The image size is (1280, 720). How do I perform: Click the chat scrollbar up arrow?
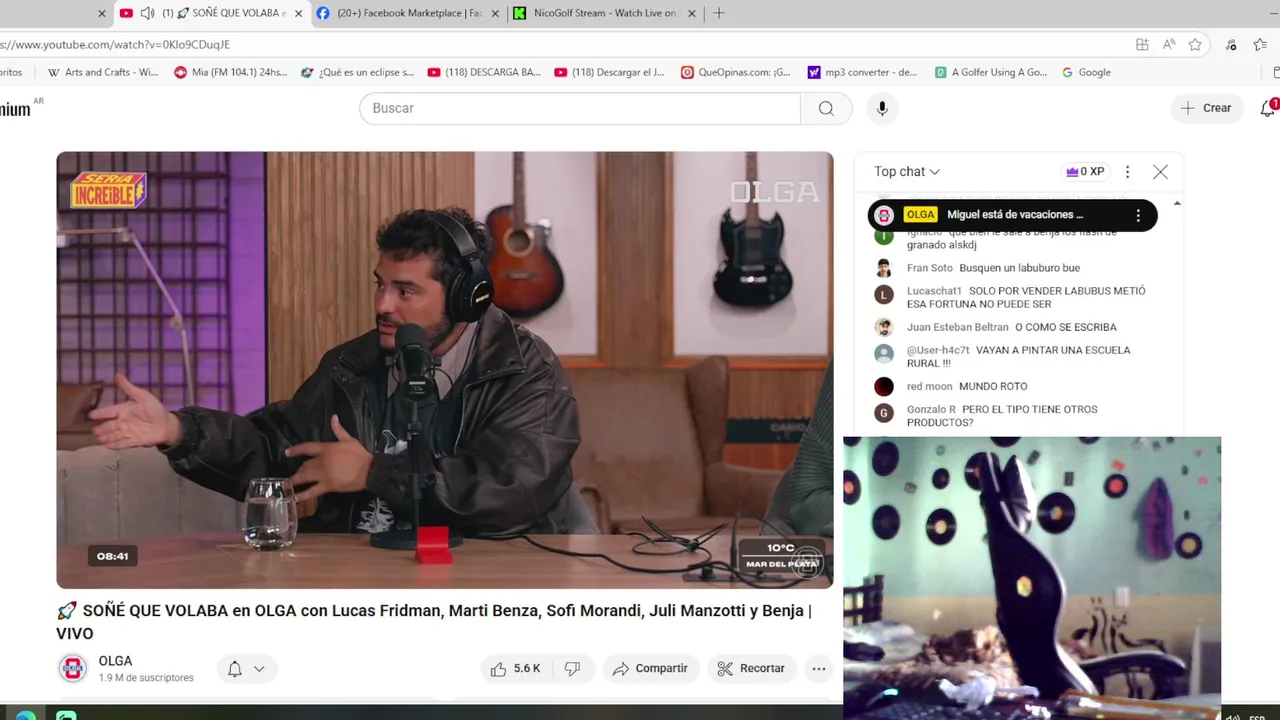[x=1177, y=203]
